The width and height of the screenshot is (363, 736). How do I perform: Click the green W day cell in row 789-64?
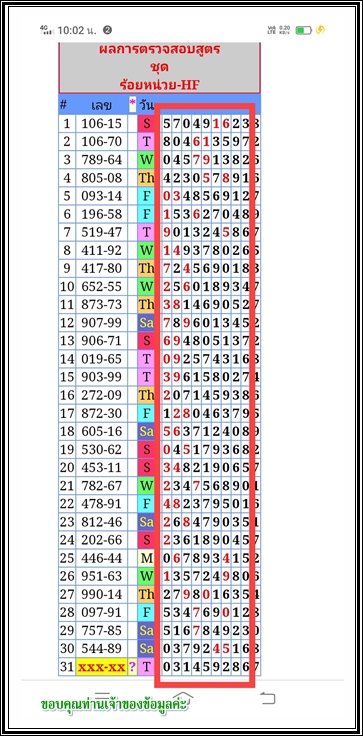pyautogui.click(x=147, y=160)
